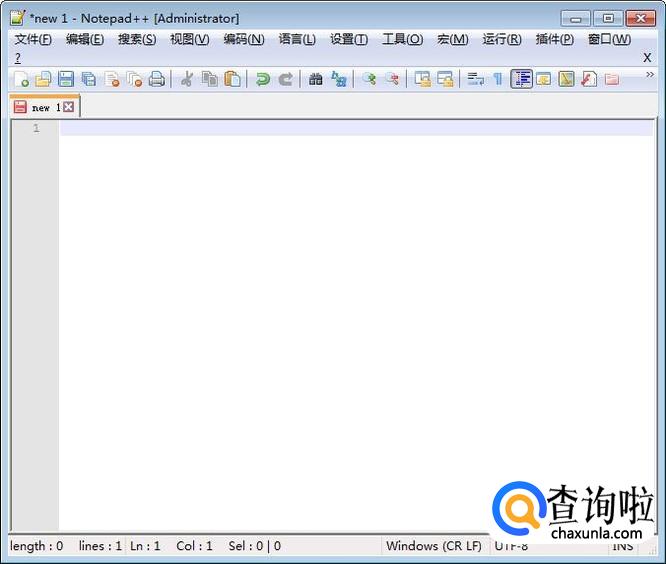Click the Print icon in the toolbar
This screenshot has height=564, width=666.
tap(157, 79)
